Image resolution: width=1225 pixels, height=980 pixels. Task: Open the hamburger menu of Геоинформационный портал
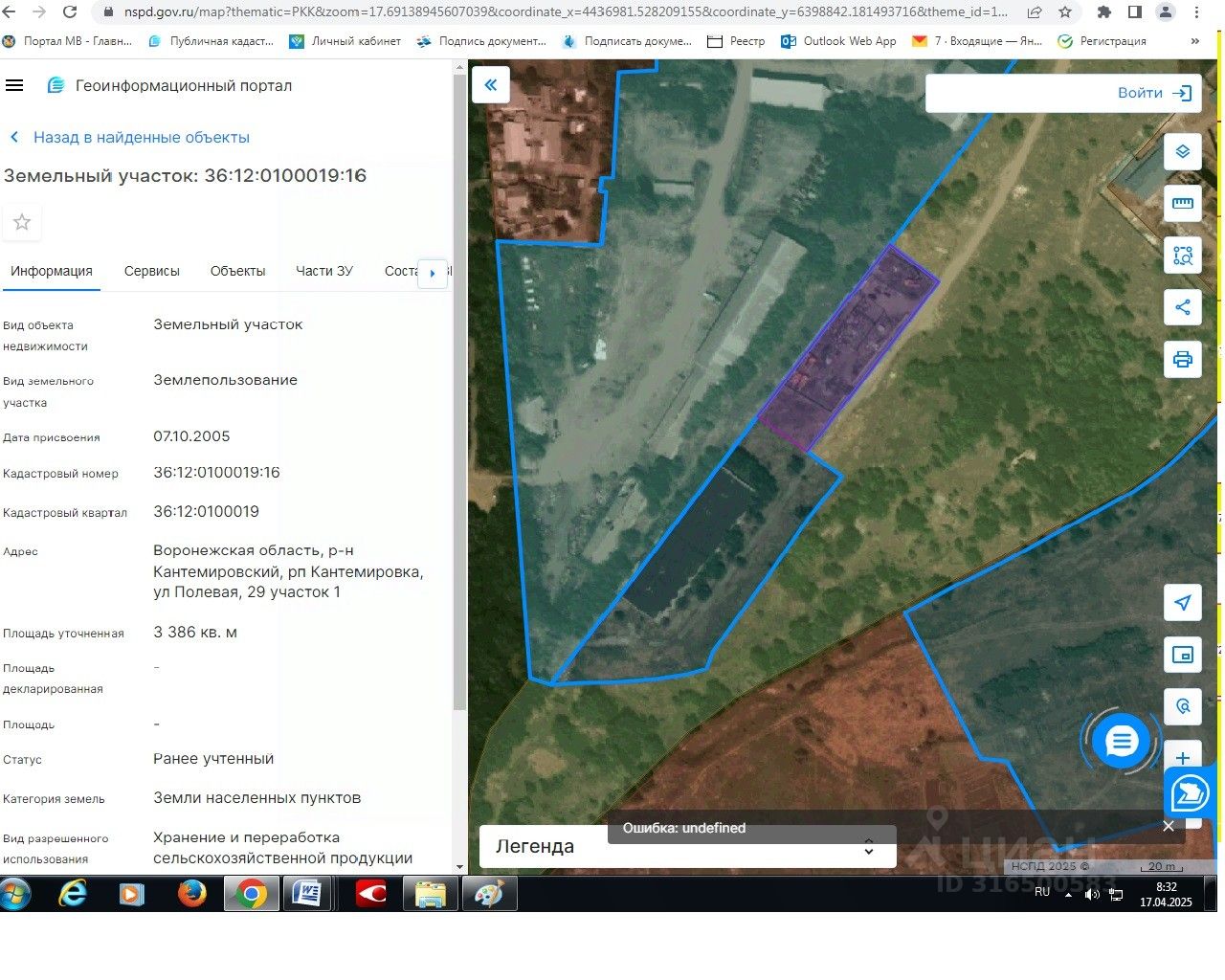pos(14,85)
